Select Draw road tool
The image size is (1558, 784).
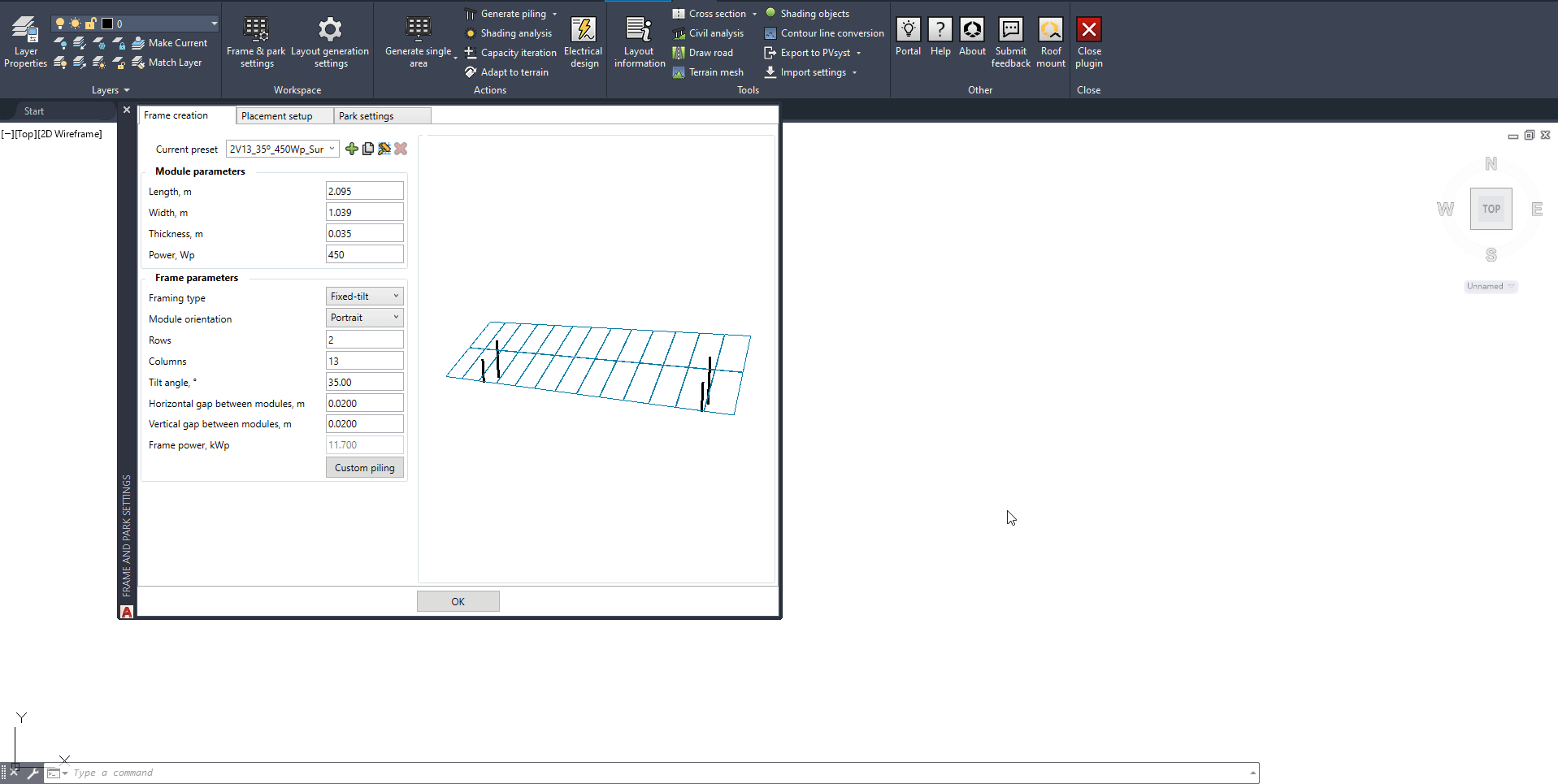(x=703, y=53)
